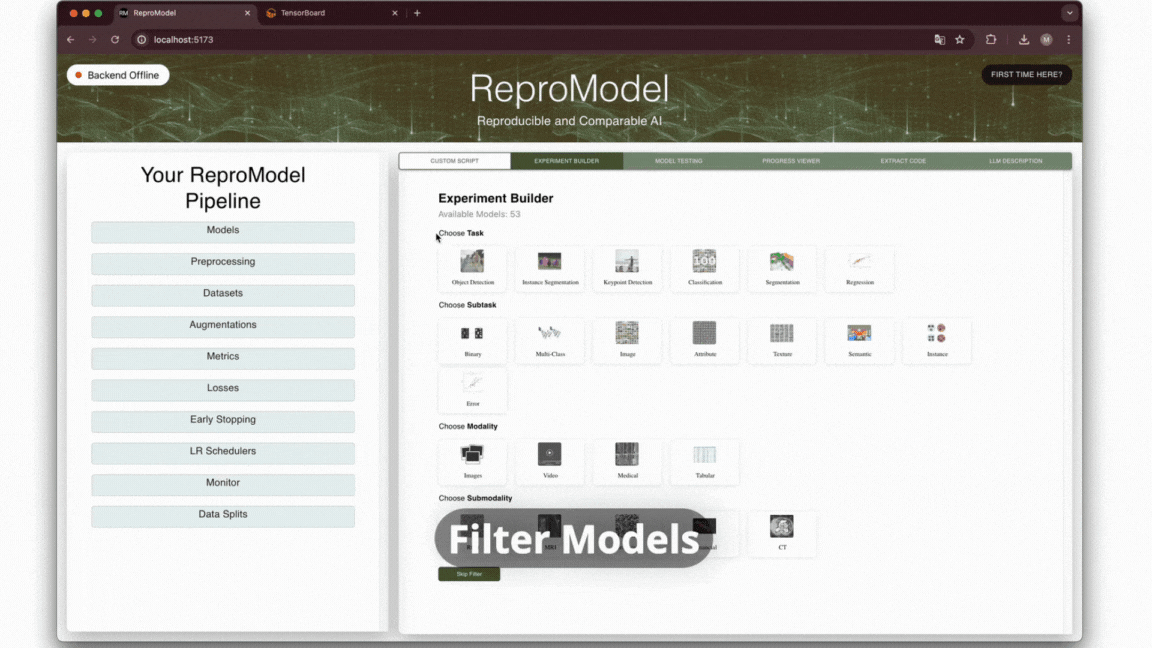Choose the Images modality card
The width and height of the screenshot is (1152, 648).
coord(472,461)
